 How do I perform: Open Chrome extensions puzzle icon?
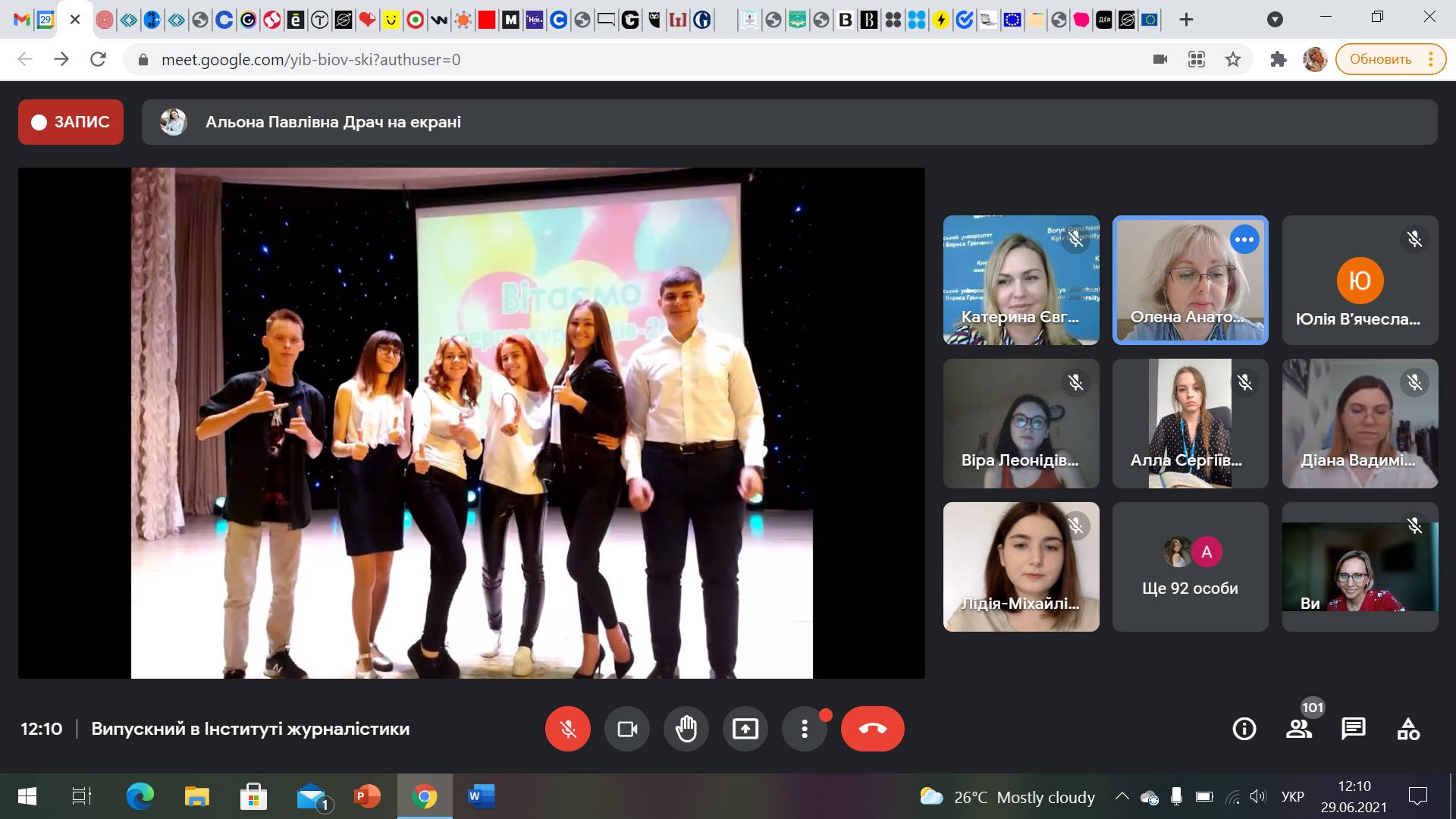click(x=1279, y=59)
